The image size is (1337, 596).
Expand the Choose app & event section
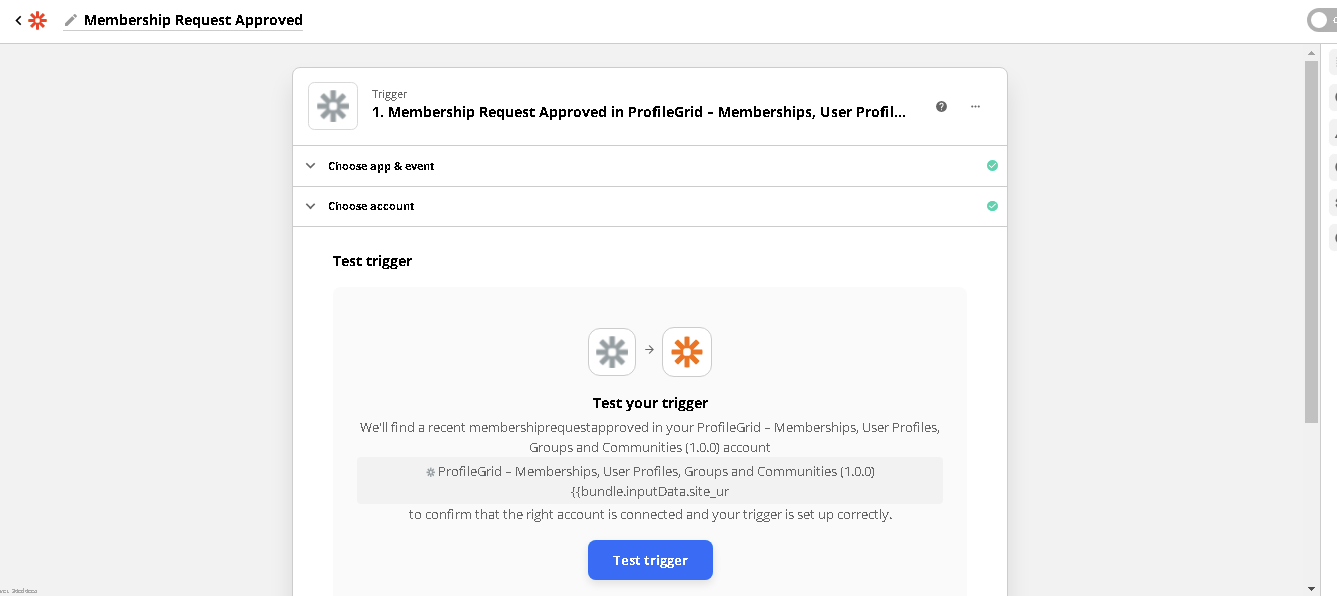[380, 166]
